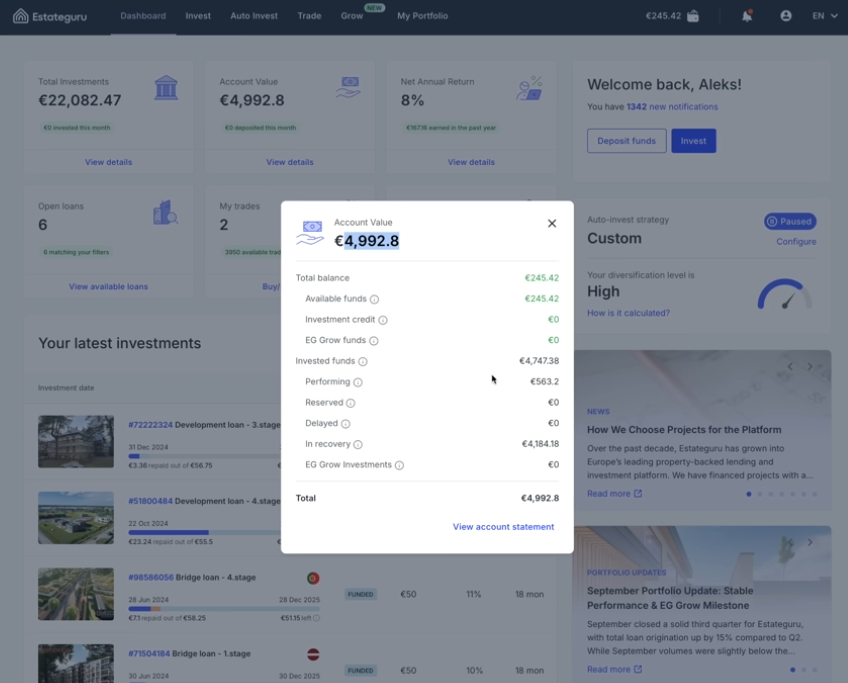This screenshot has height=683, width=848.
Task: Click the info icon next to In recovery
Action: (357, 444)
